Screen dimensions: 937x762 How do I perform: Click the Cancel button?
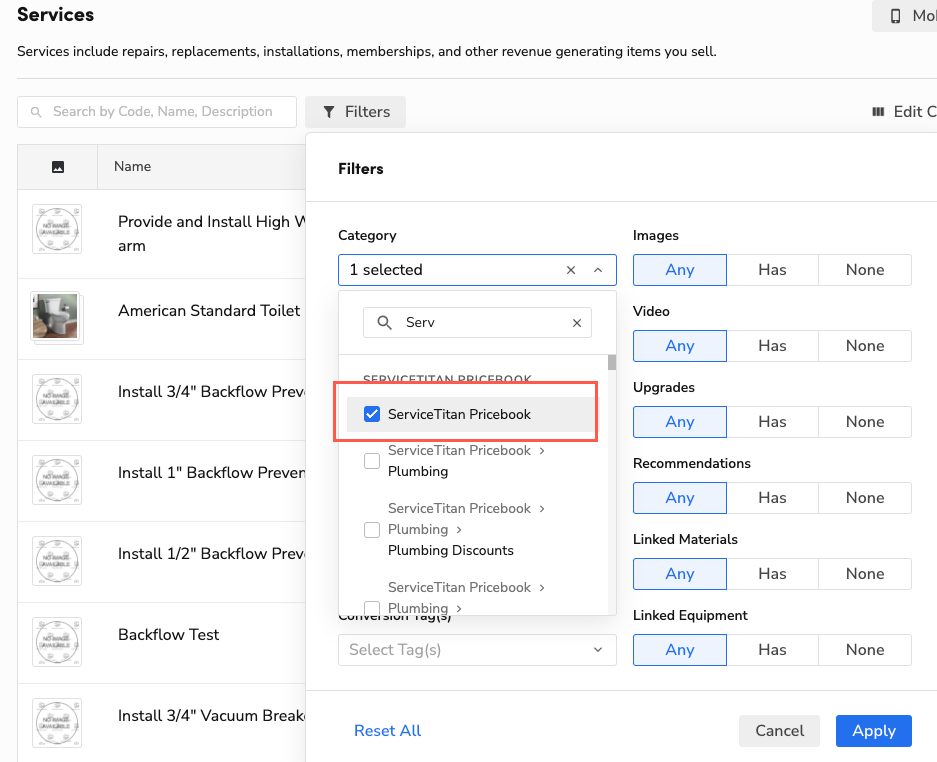[779, 731]
